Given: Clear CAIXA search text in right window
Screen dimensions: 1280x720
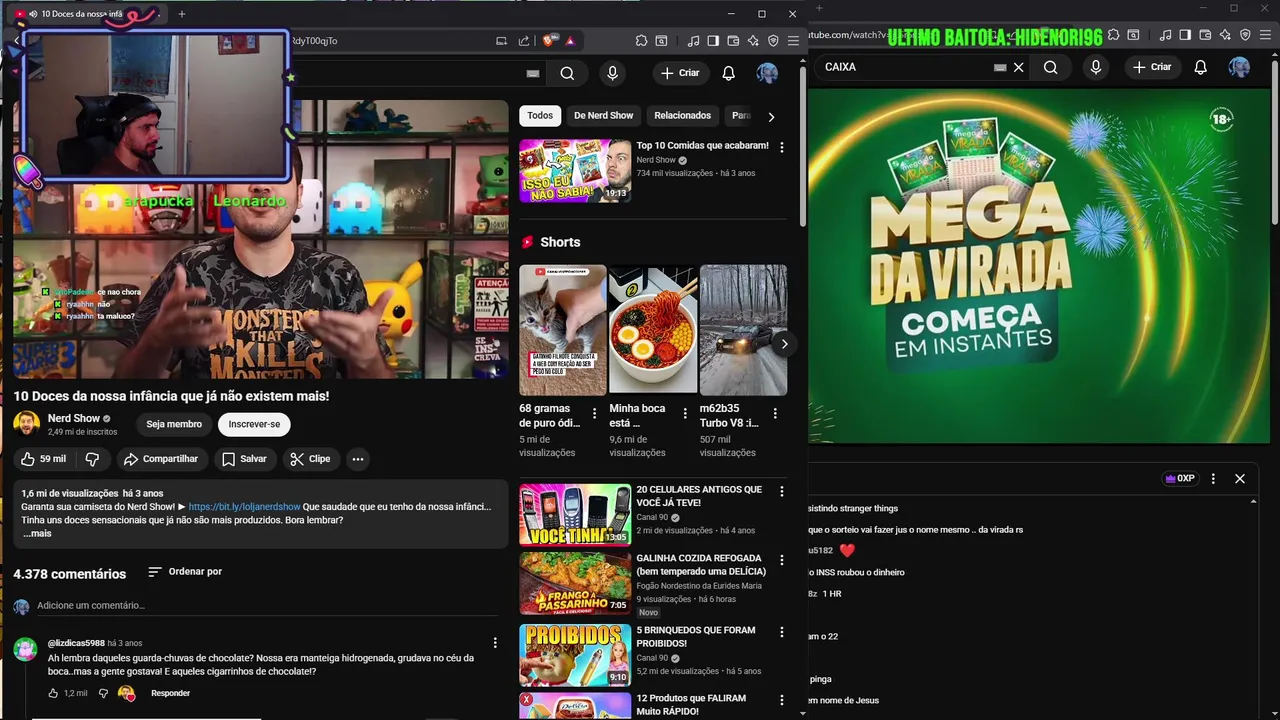Looking at the screenshot, I should point(1019,67).
